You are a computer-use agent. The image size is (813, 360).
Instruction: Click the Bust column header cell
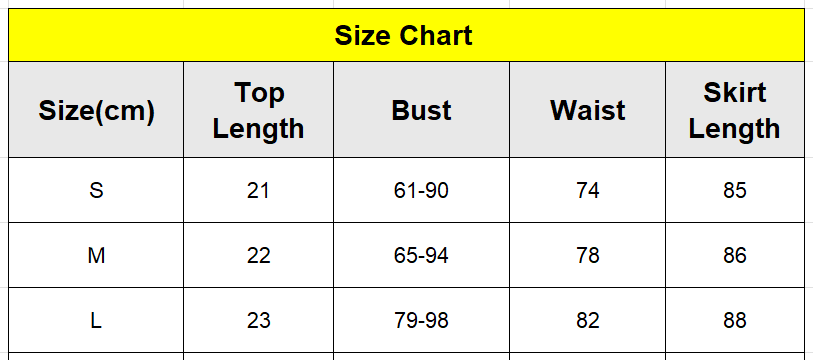click(421, 109)
